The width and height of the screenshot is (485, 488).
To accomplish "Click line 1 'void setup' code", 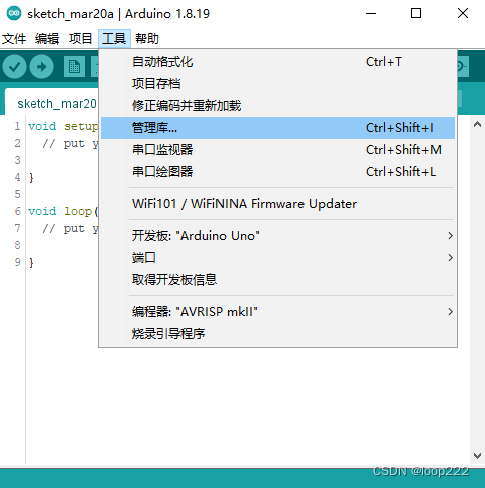I will point(63,126).
